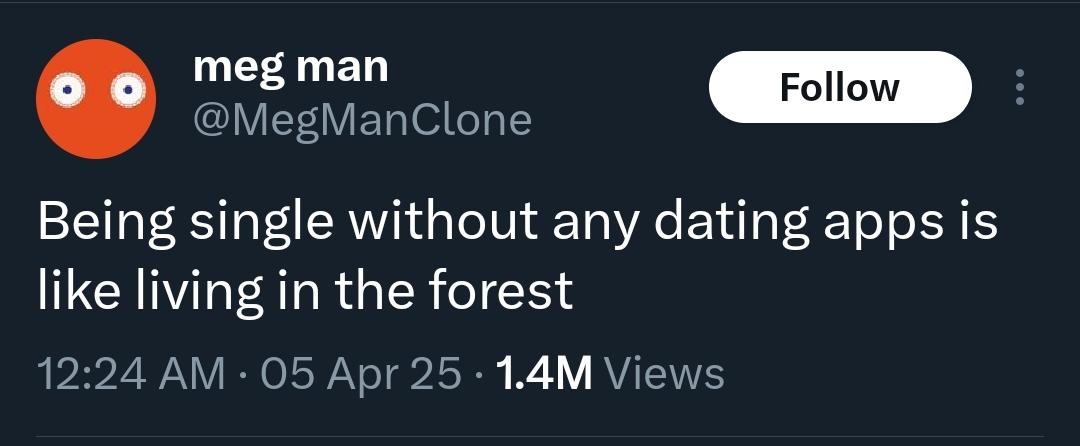
Task: Open the vertical three-dot more options menu
Action: tap(1019, 88)
